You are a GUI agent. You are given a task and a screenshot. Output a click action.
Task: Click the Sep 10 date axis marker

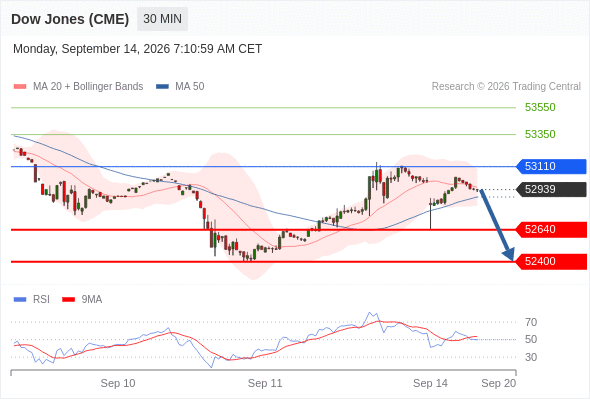[118, 383]
